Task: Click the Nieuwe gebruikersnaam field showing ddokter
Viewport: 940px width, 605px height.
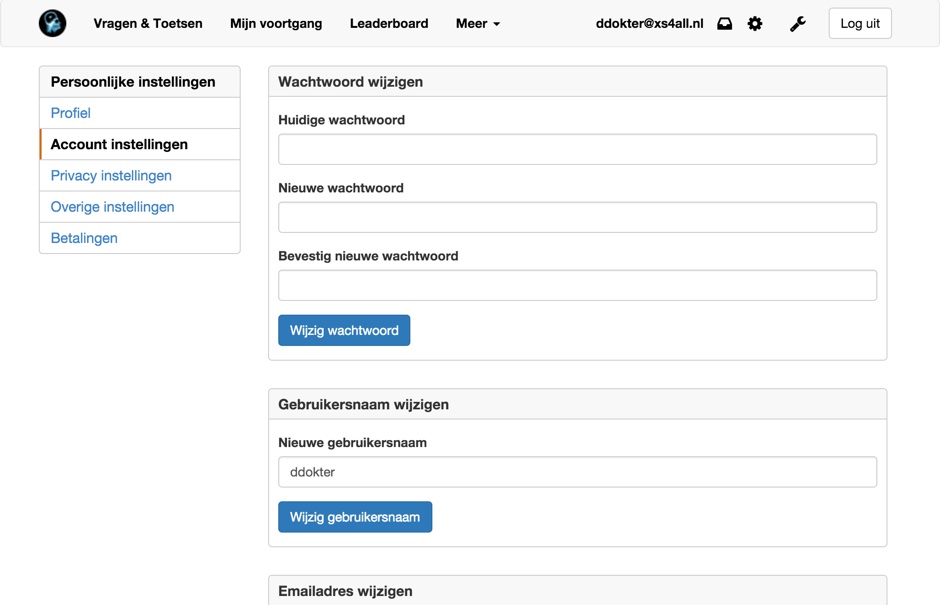Action: [577, 471]
